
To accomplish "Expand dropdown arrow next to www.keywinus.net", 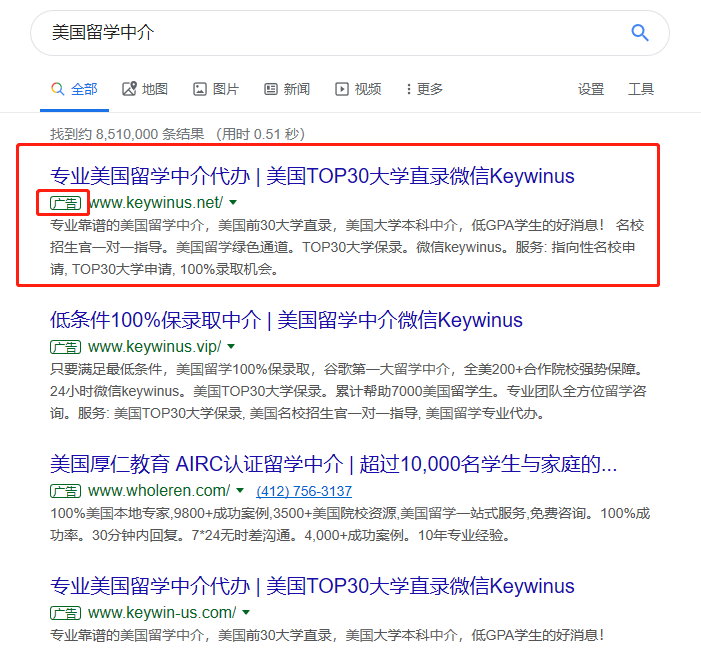I will (x=234, y=203).
